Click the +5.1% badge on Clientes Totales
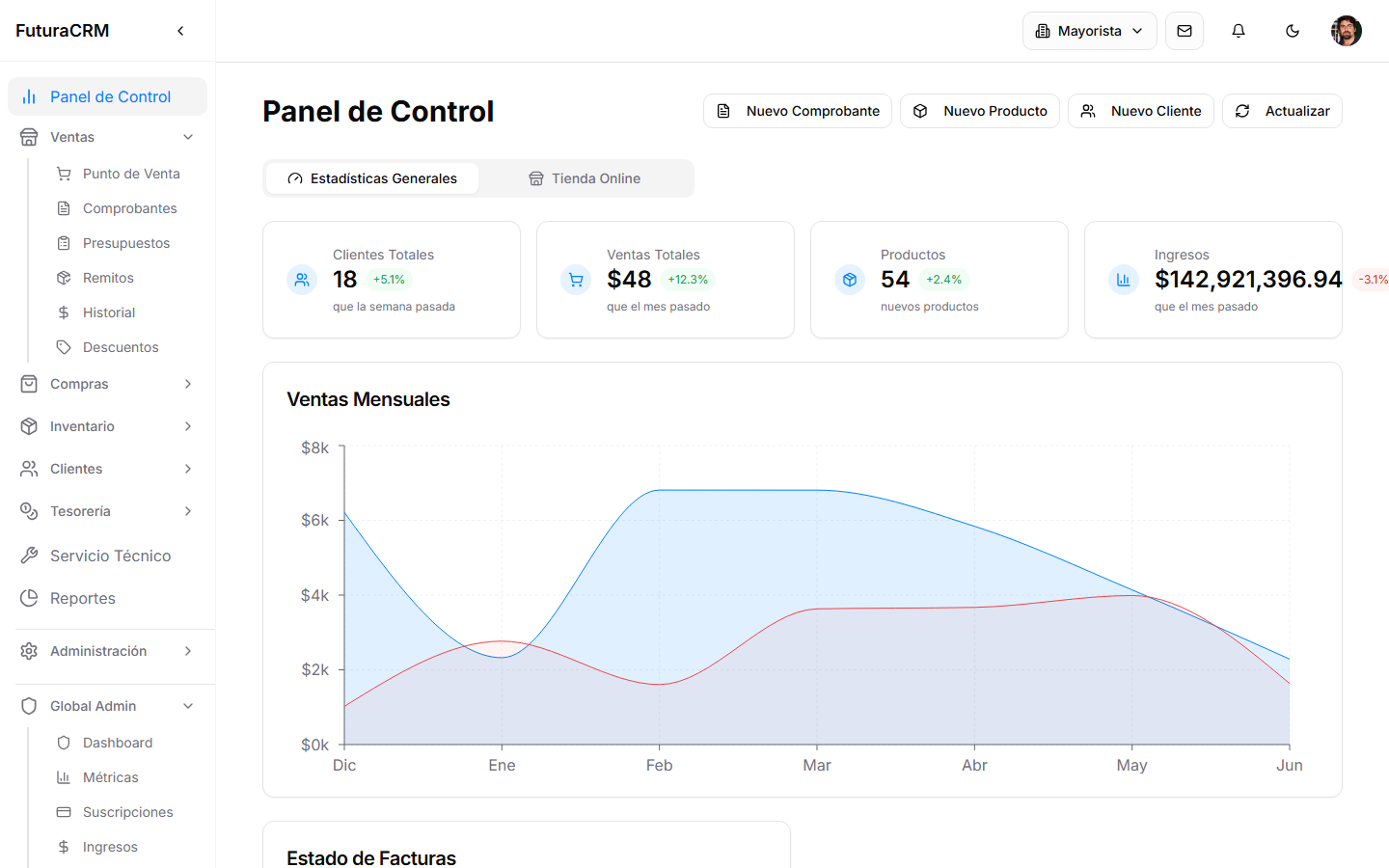The height and width of the screenshot is (868, 1389). (x=389, y=280)
